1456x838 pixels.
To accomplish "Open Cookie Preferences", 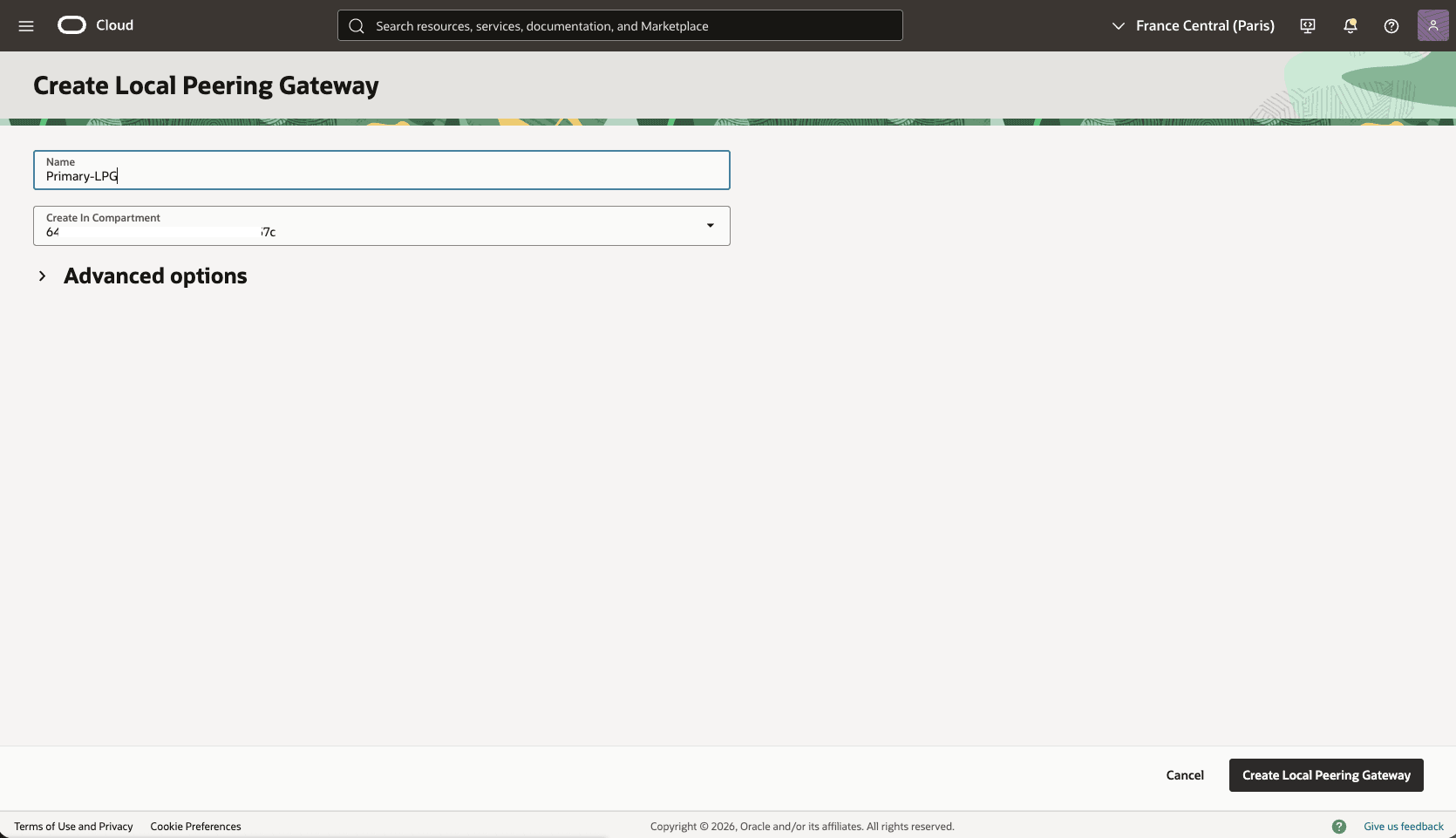I will pyautogui.click(x=195, y=826).
